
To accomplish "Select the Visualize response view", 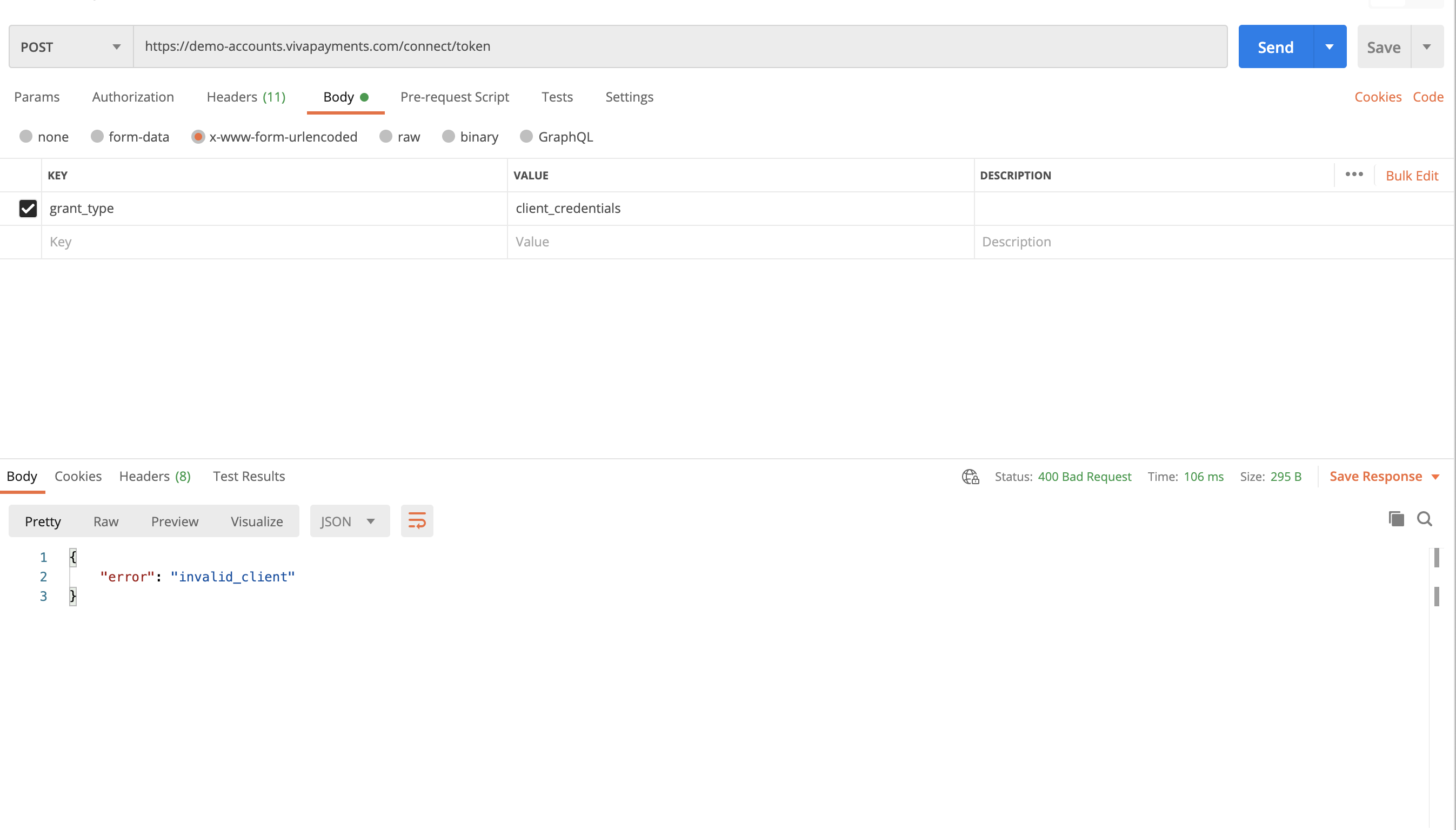I will point(257,521).
